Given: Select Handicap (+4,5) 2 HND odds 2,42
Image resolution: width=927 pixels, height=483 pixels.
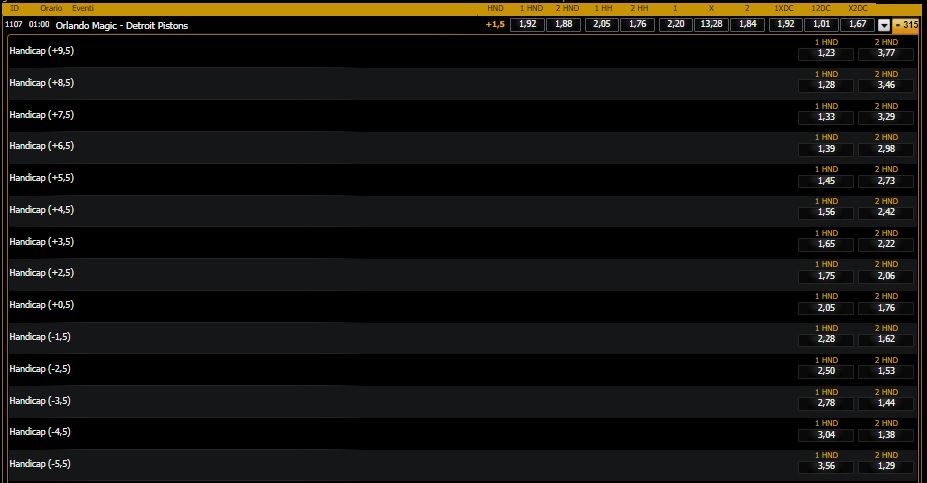Looking at the screenshot, I should [886, 212].
